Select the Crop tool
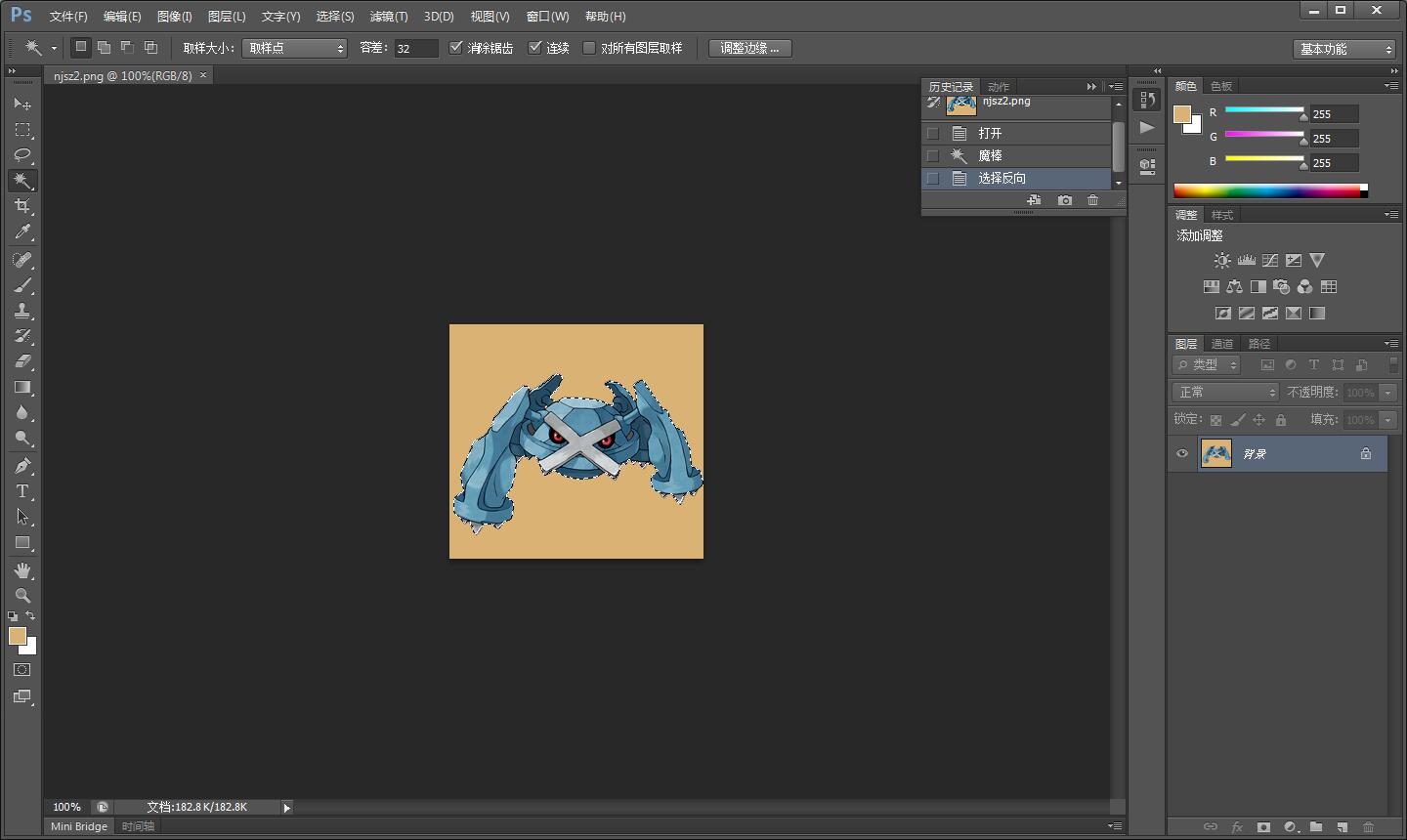 click(x=22, y=206)
